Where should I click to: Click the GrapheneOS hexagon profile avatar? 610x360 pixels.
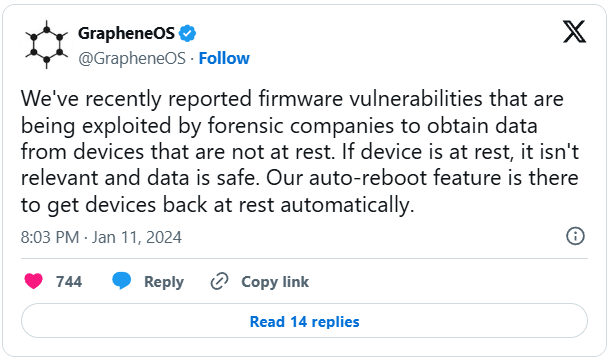coord(47,45)
